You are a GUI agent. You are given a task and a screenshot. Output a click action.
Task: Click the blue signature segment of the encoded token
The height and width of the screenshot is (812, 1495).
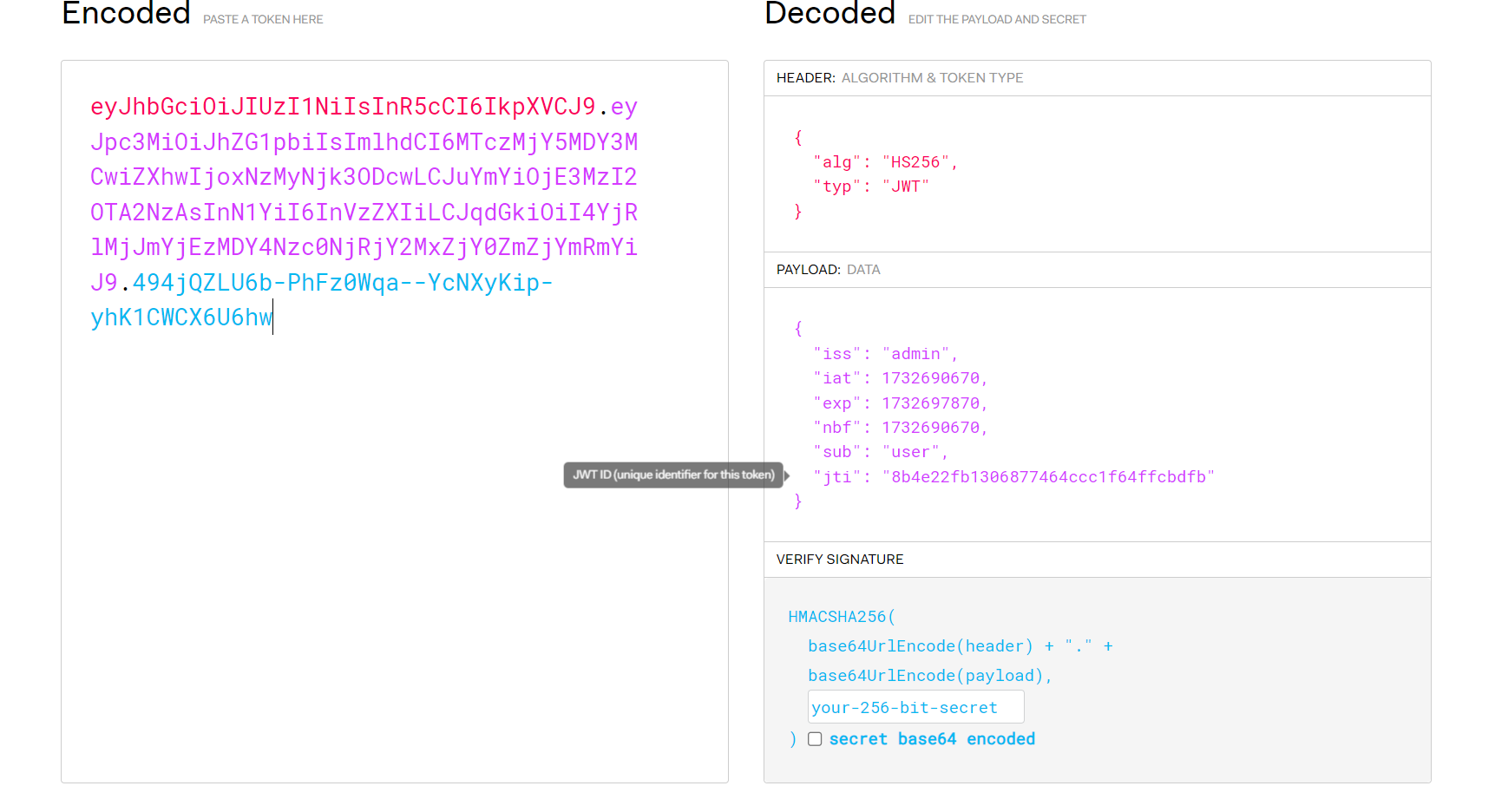(342, 283)
